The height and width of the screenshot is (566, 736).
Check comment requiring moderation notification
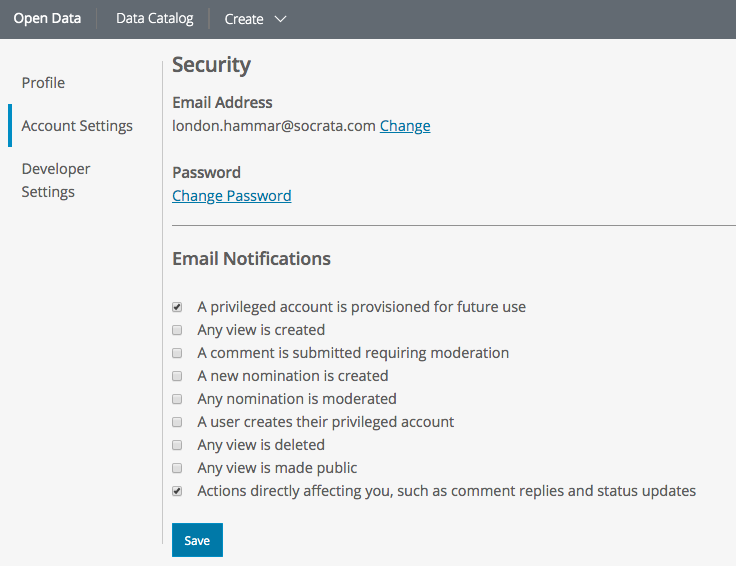(x=177, y=353)
